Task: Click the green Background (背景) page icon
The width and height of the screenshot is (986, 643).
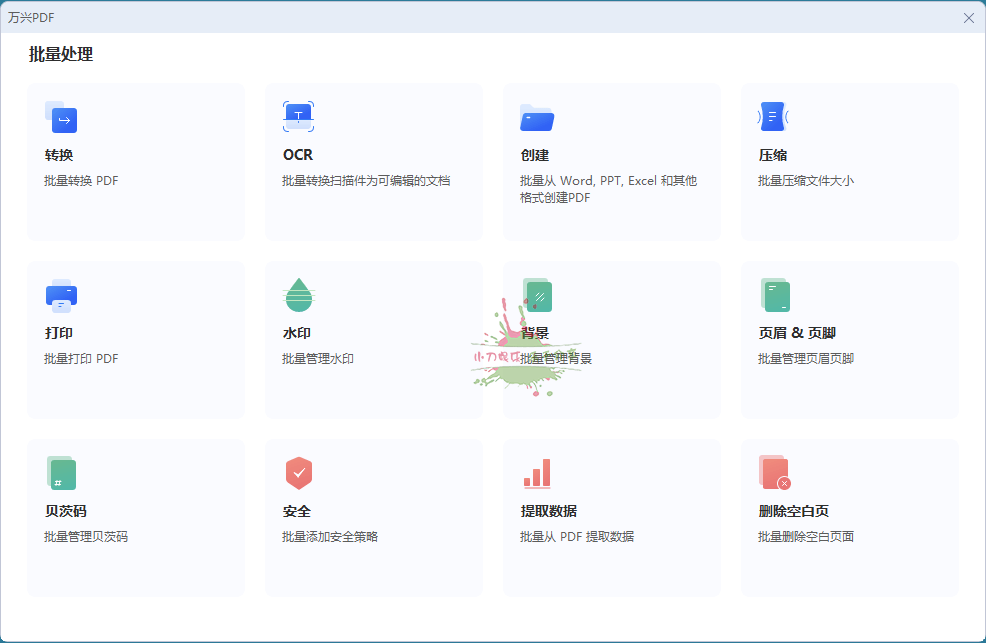Action: (x=537, y=295)
